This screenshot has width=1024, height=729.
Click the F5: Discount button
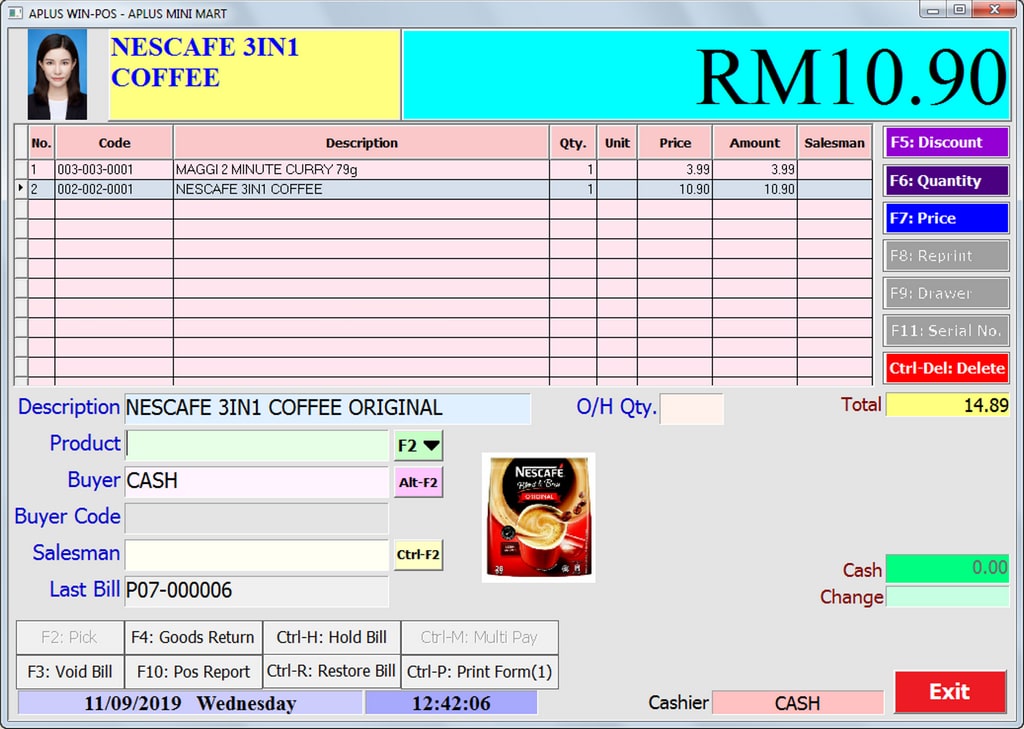pos(946,142)
